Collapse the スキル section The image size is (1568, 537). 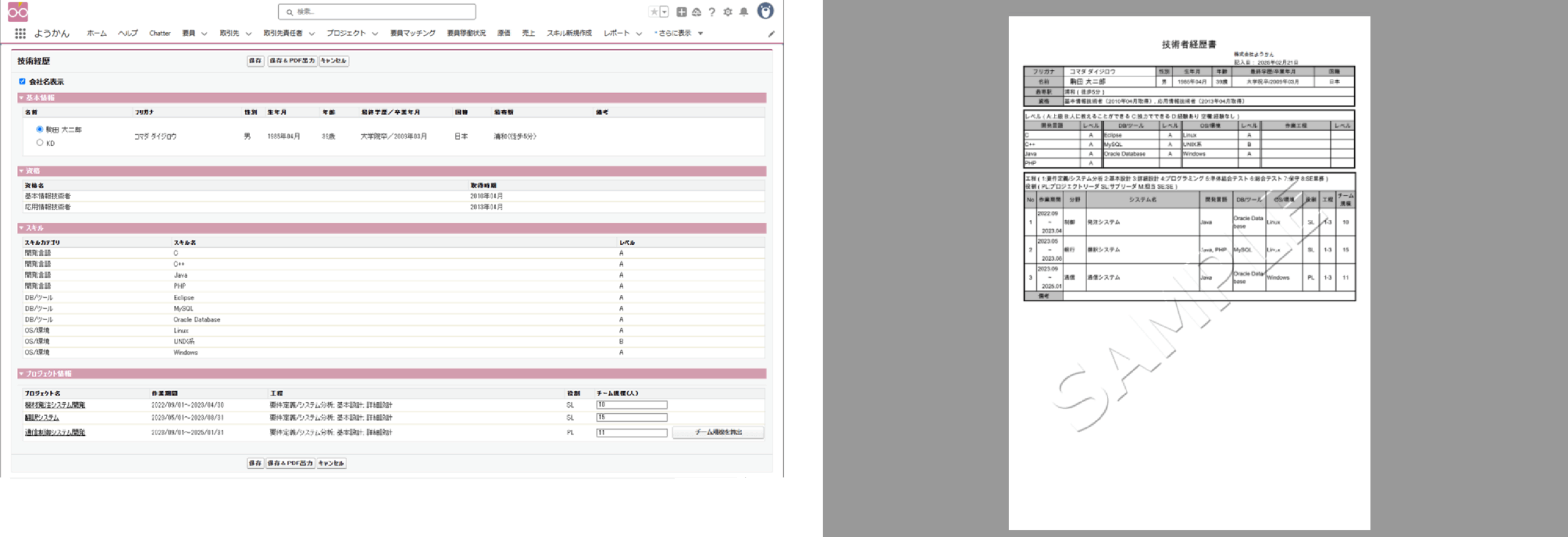click(21, 228)
